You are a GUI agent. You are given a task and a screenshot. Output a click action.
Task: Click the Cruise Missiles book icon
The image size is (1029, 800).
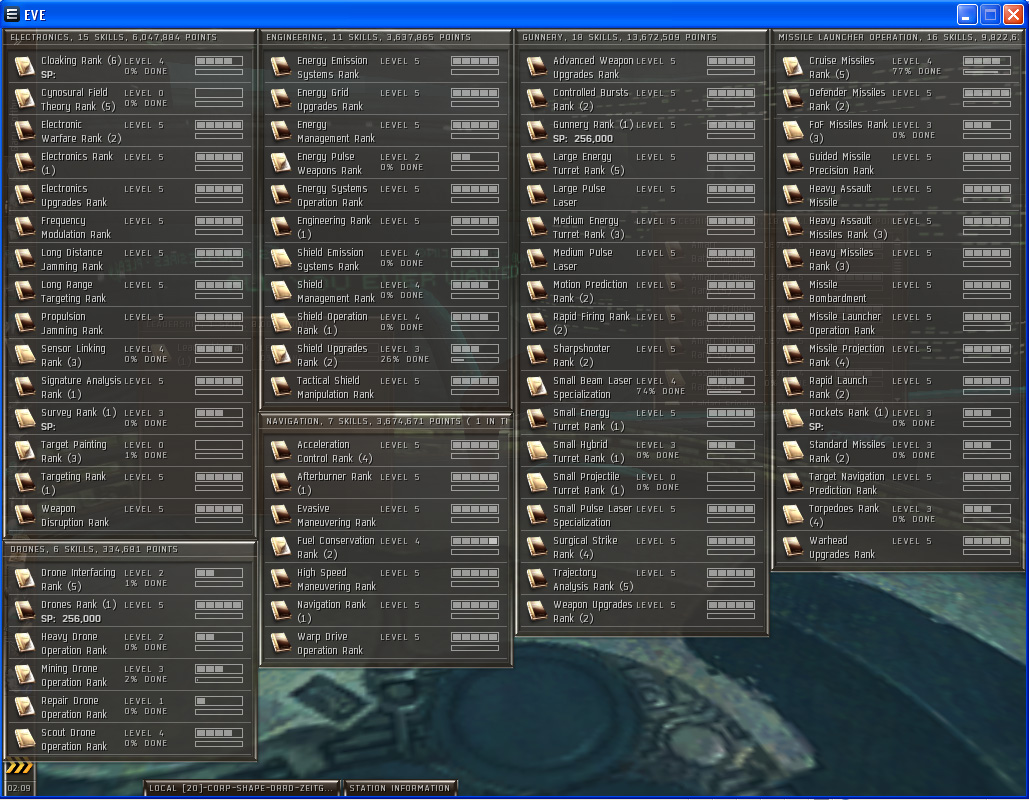[792, 66]
